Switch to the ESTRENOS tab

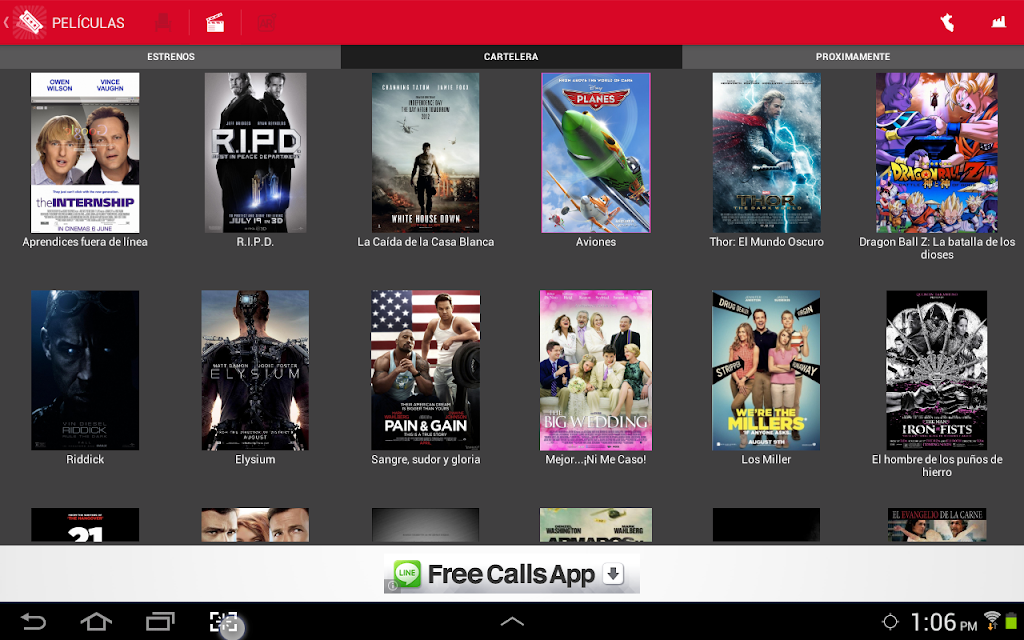click(x=170, y=57)
